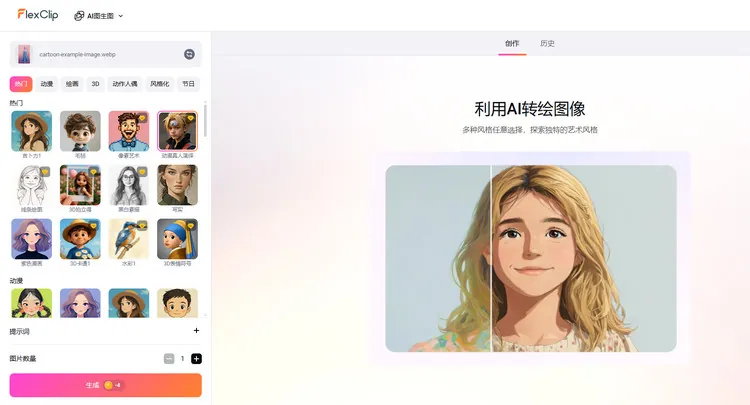Click the coin credit icon on 生成

(109, 385)
